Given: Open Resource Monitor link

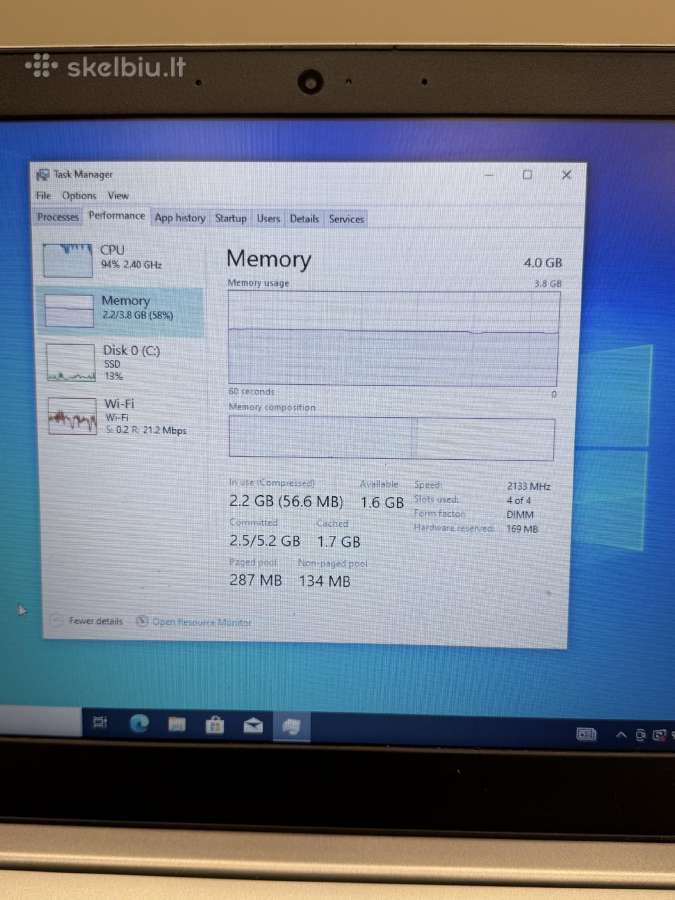Looking at the screenshot, I should click(x=201, y=622).
